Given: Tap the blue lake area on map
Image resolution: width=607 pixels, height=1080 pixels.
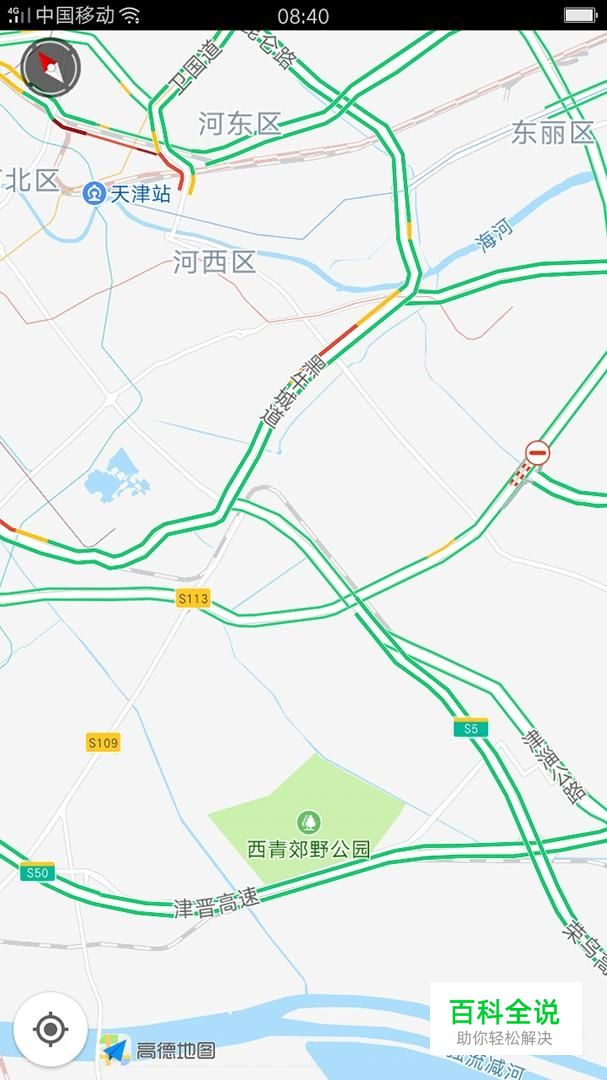Looking at the screenshot, I should [116, 475].
